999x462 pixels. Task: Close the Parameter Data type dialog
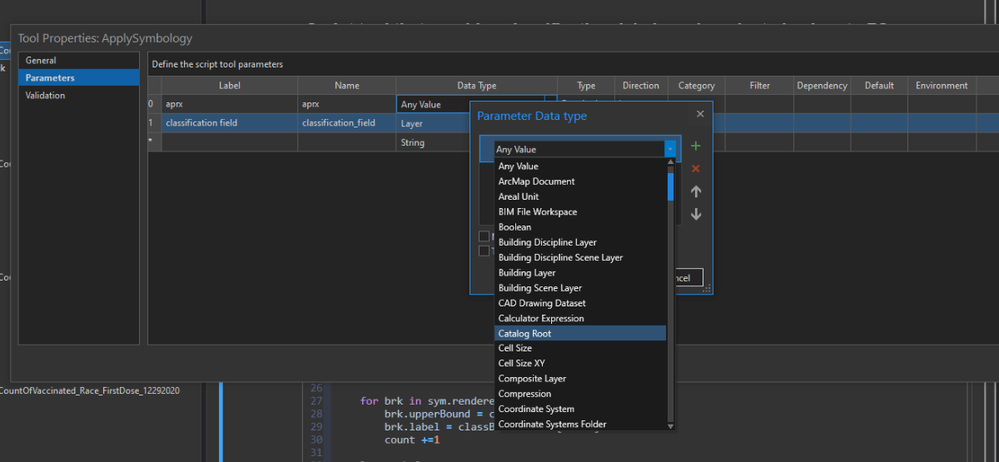click(x=700, y=115)
